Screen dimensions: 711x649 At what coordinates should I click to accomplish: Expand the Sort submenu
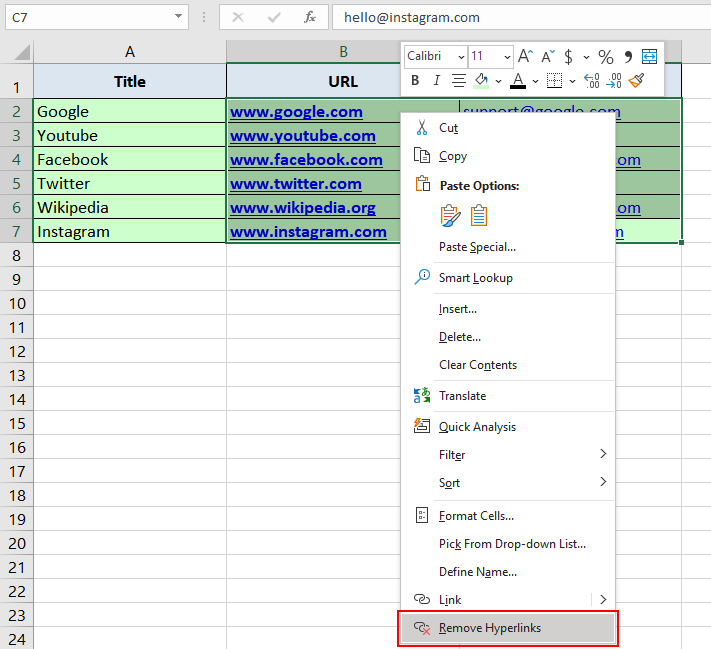click(x=603, y=482)
